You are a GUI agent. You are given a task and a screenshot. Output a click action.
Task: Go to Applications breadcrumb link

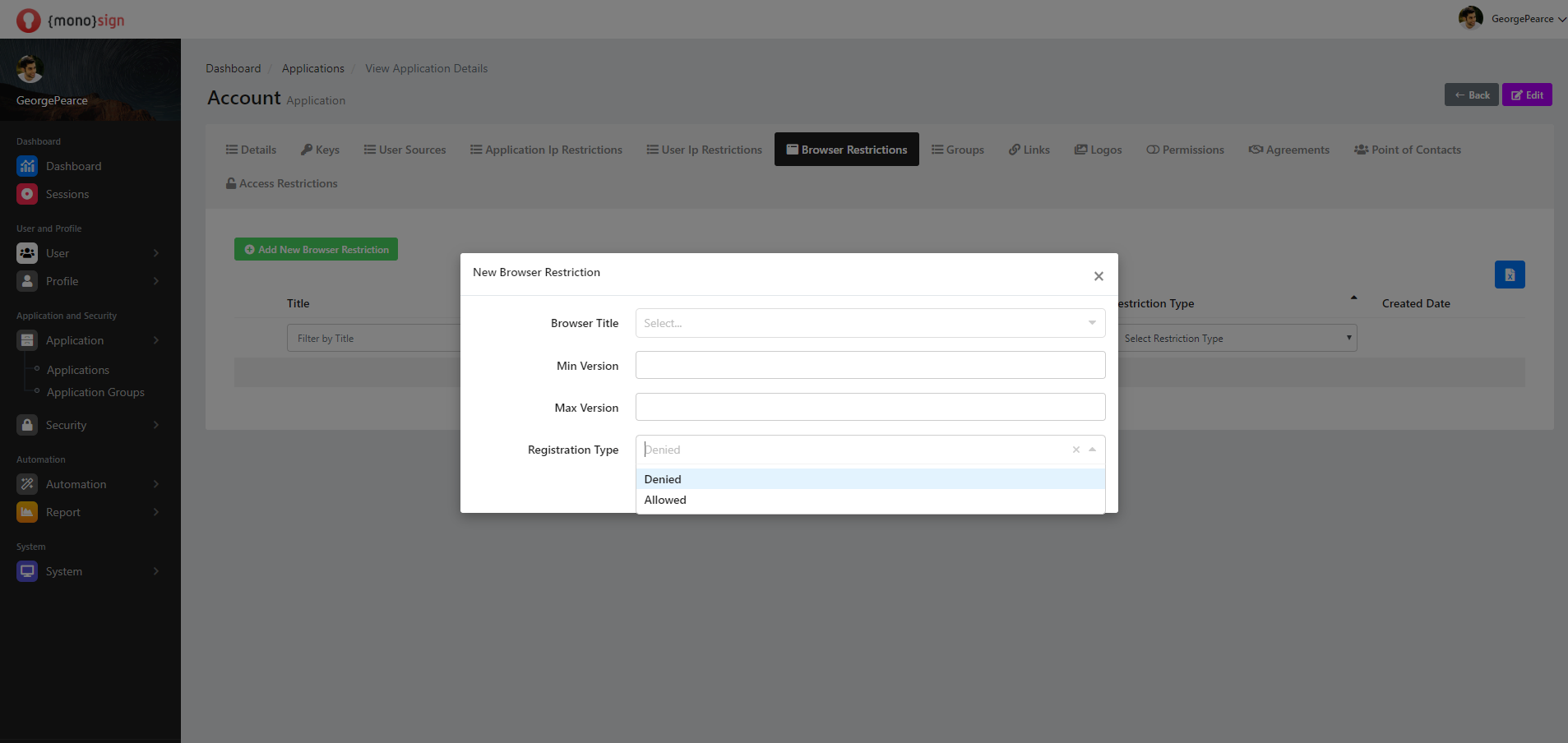click(313, 68)
